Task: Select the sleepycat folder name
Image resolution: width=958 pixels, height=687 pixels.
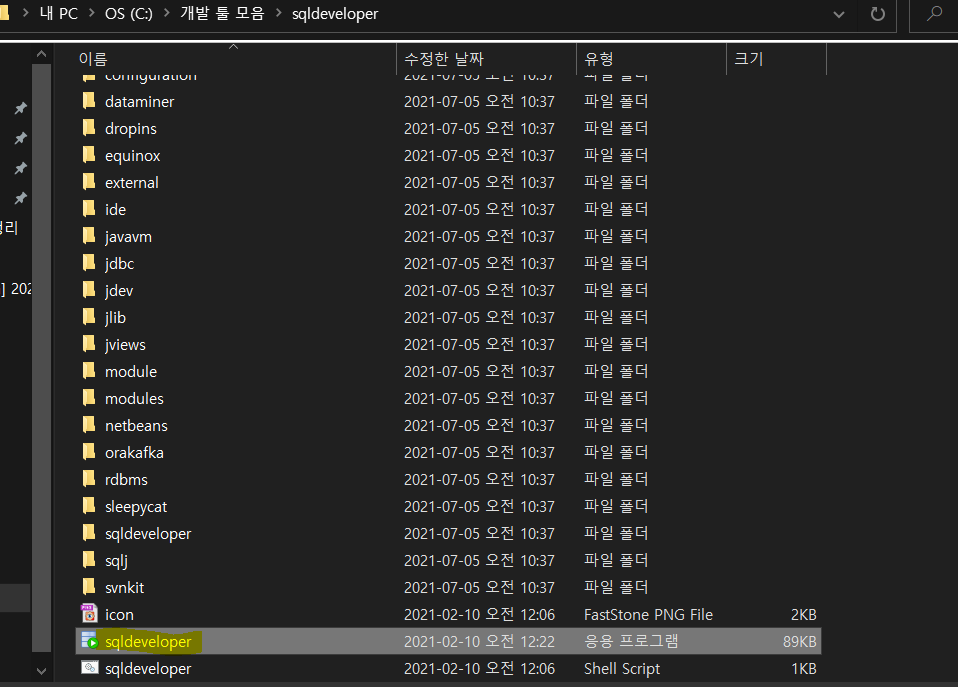Action: pos(136,507)
